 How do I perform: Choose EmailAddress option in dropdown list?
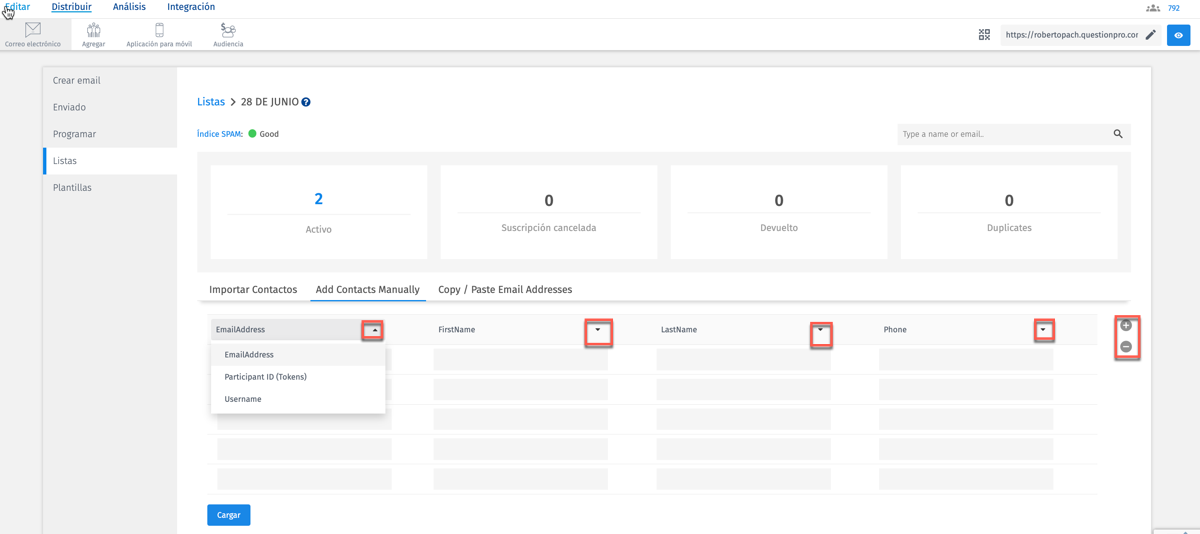click(x=298, y=355)
